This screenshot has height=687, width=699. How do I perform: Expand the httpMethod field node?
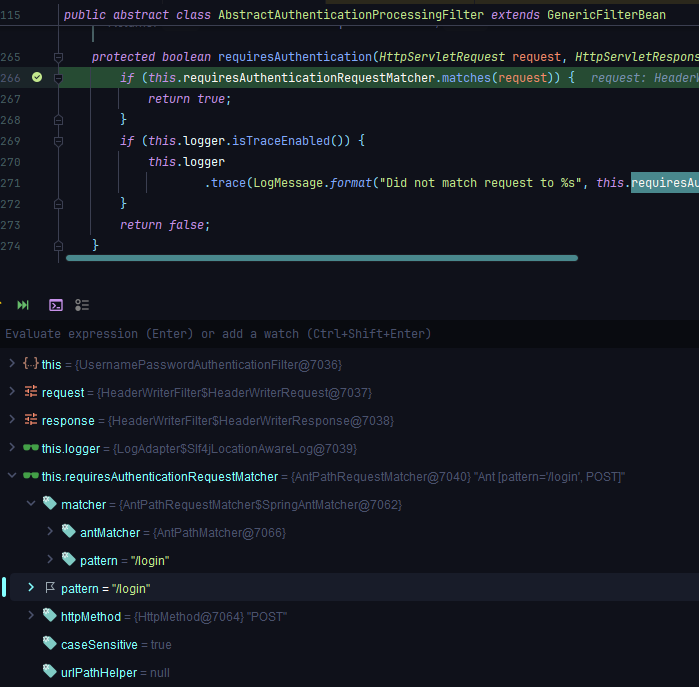(31, 616)
